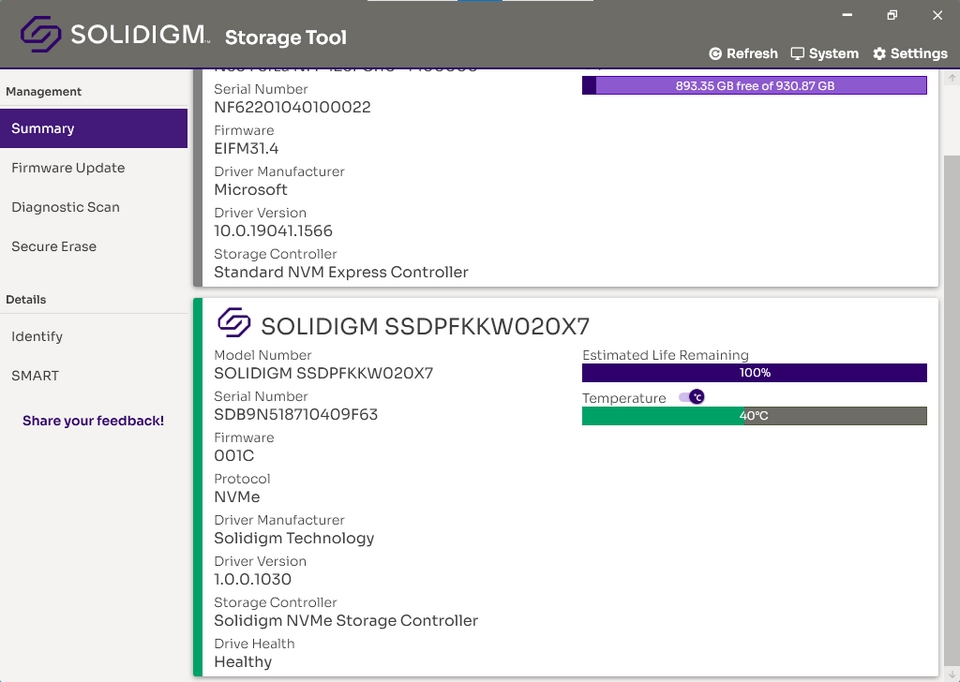Click the Temperature label

(624, 398)
